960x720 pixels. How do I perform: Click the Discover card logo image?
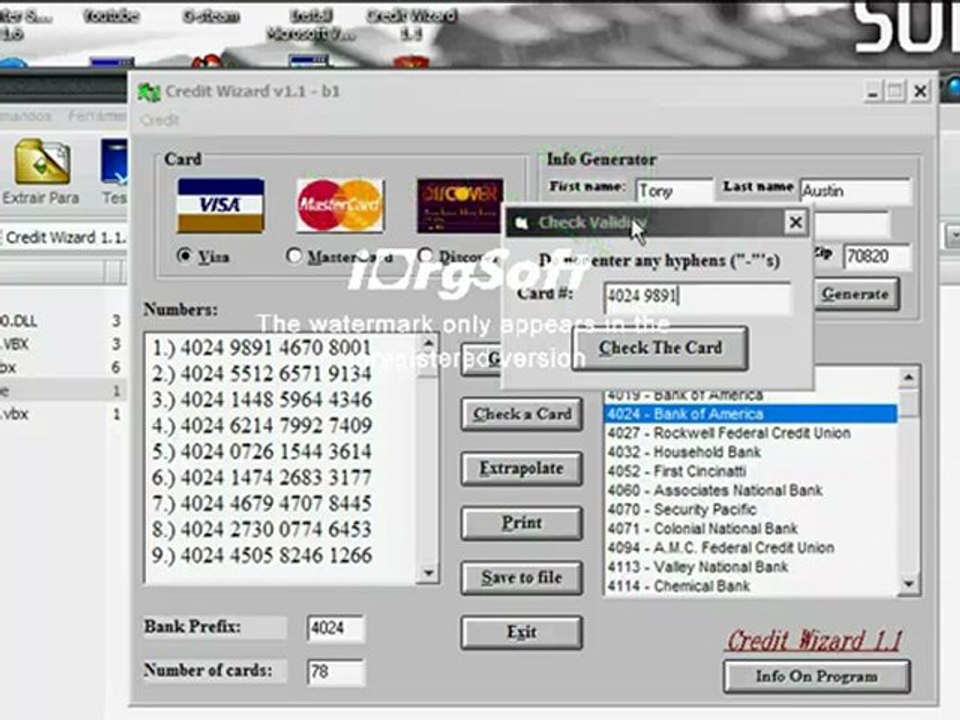point(459,206)
